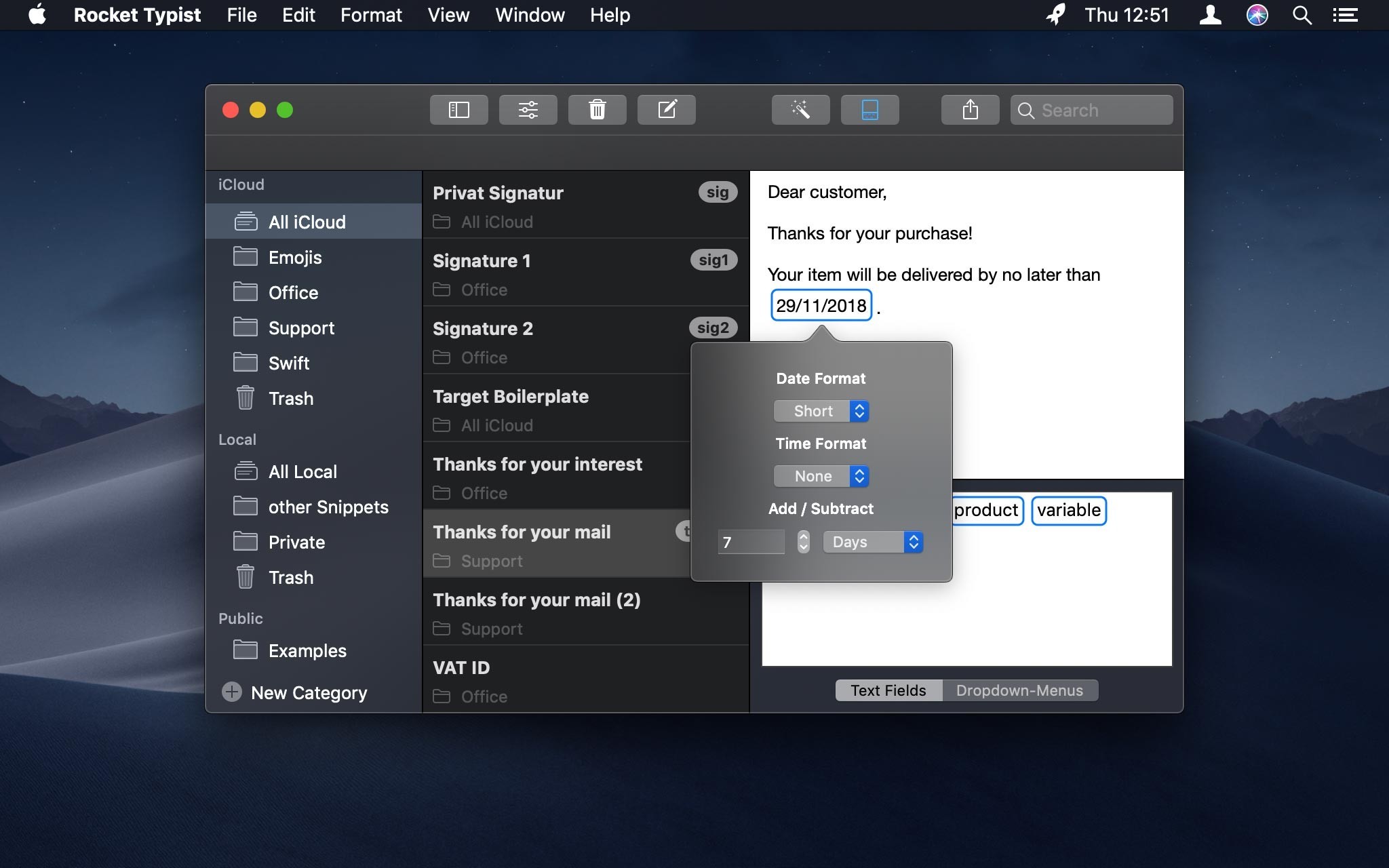Click the snippet preview panel icon
Image resolution: width=1389 pixels, height=868 pixels.
click(869, 110)
